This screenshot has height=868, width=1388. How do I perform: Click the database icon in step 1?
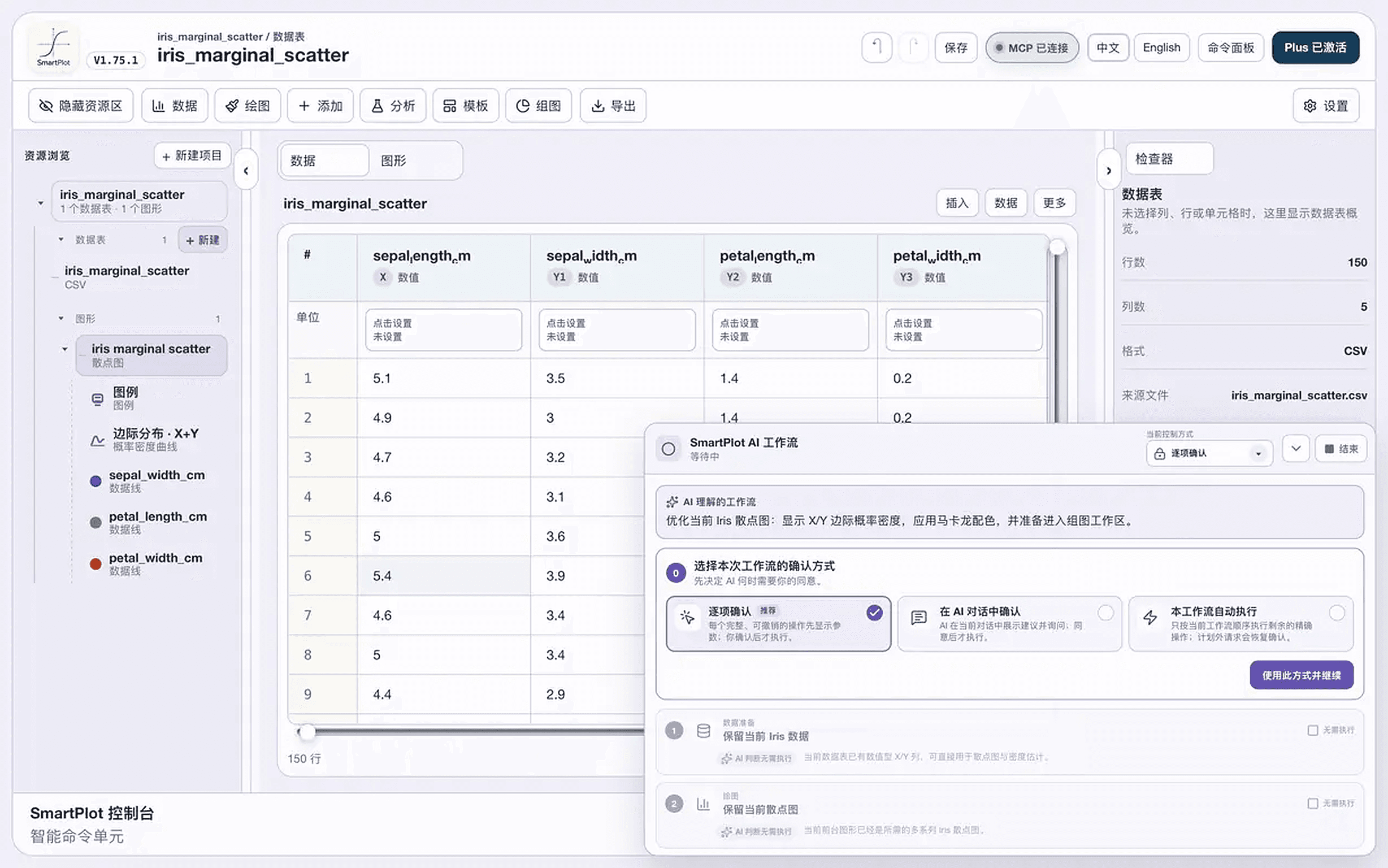click(x=704, y=731)
